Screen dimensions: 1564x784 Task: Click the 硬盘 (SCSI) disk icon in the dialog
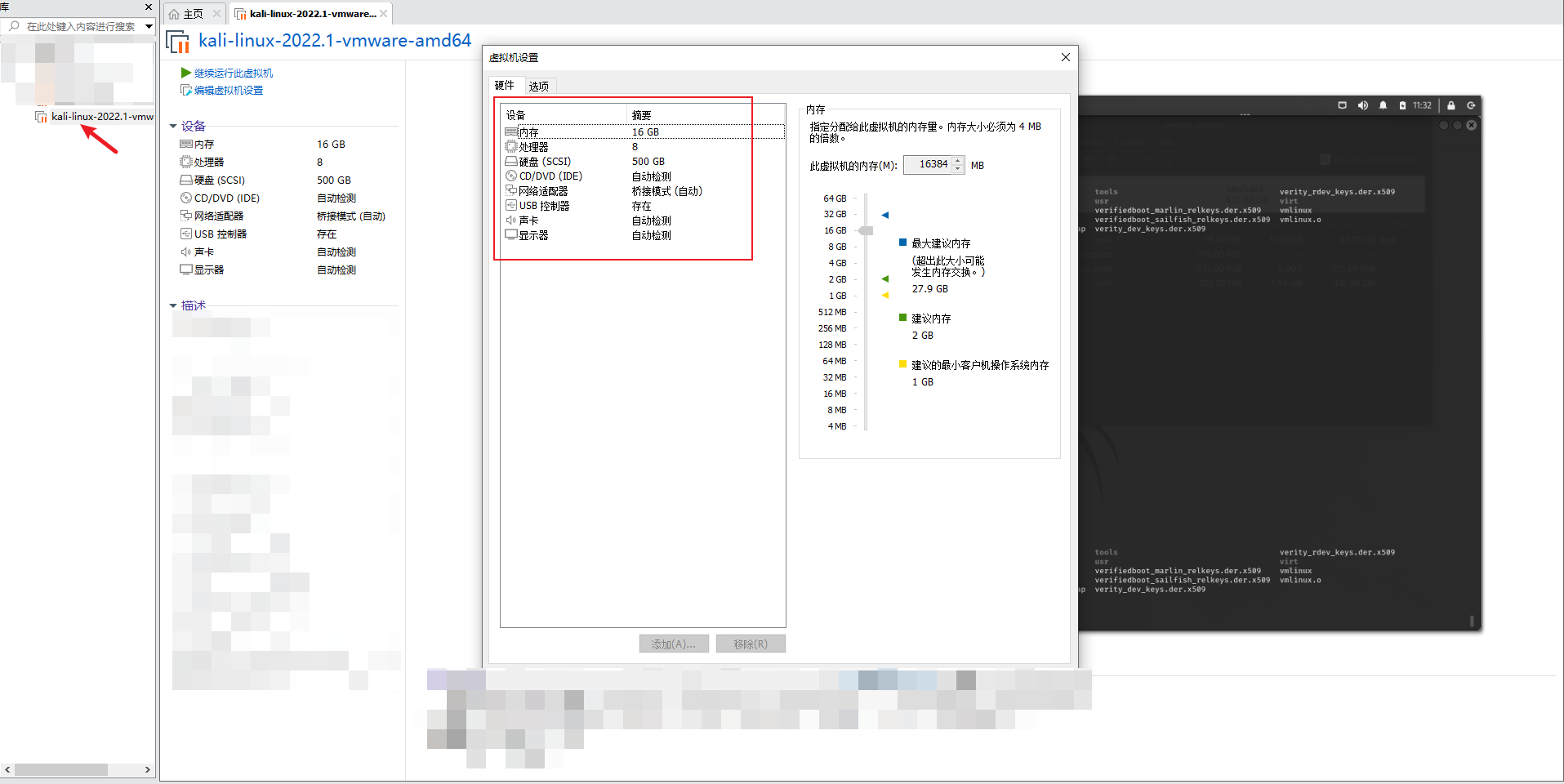tap(511, 162)
